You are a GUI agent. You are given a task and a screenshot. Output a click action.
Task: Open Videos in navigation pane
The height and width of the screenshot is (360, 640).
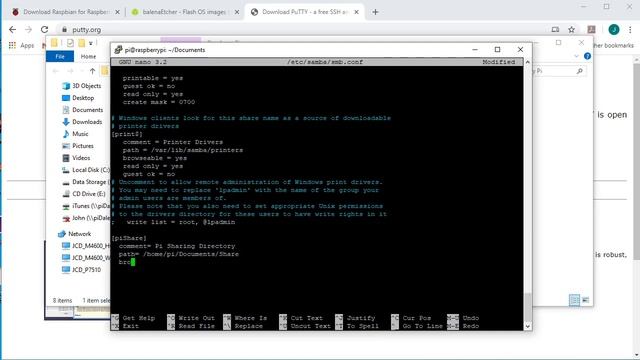76,158
